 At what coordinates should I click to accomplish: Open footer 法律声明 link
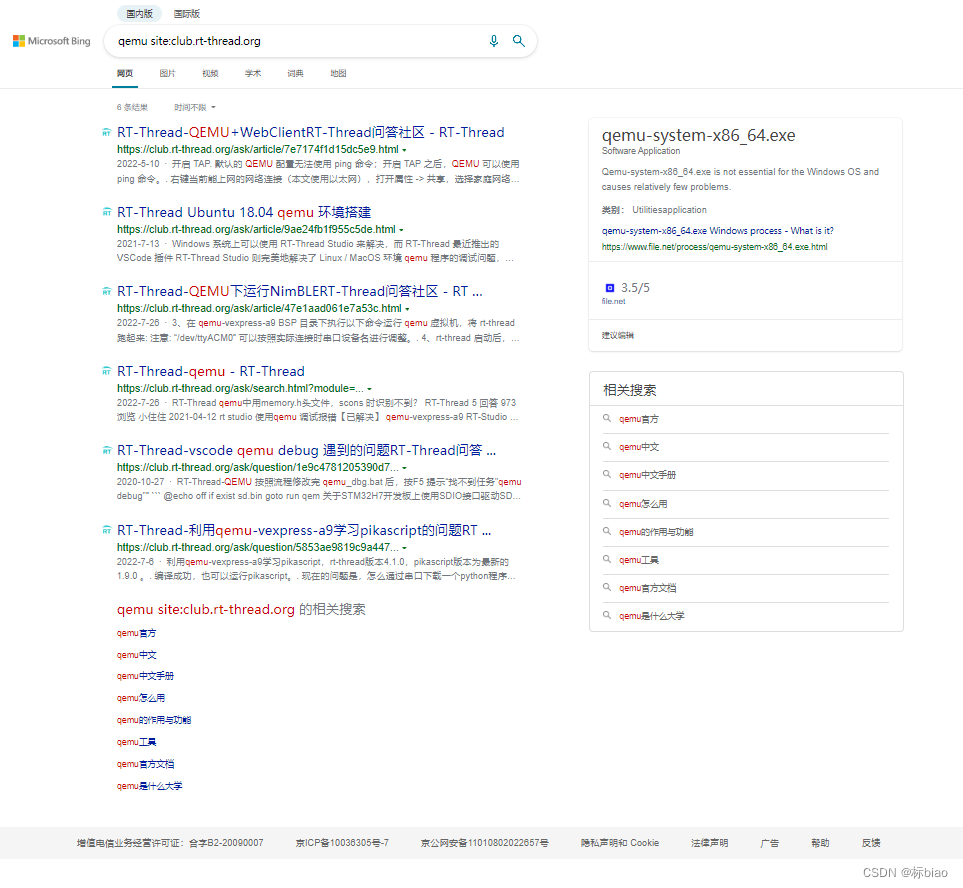pos(709,843)
